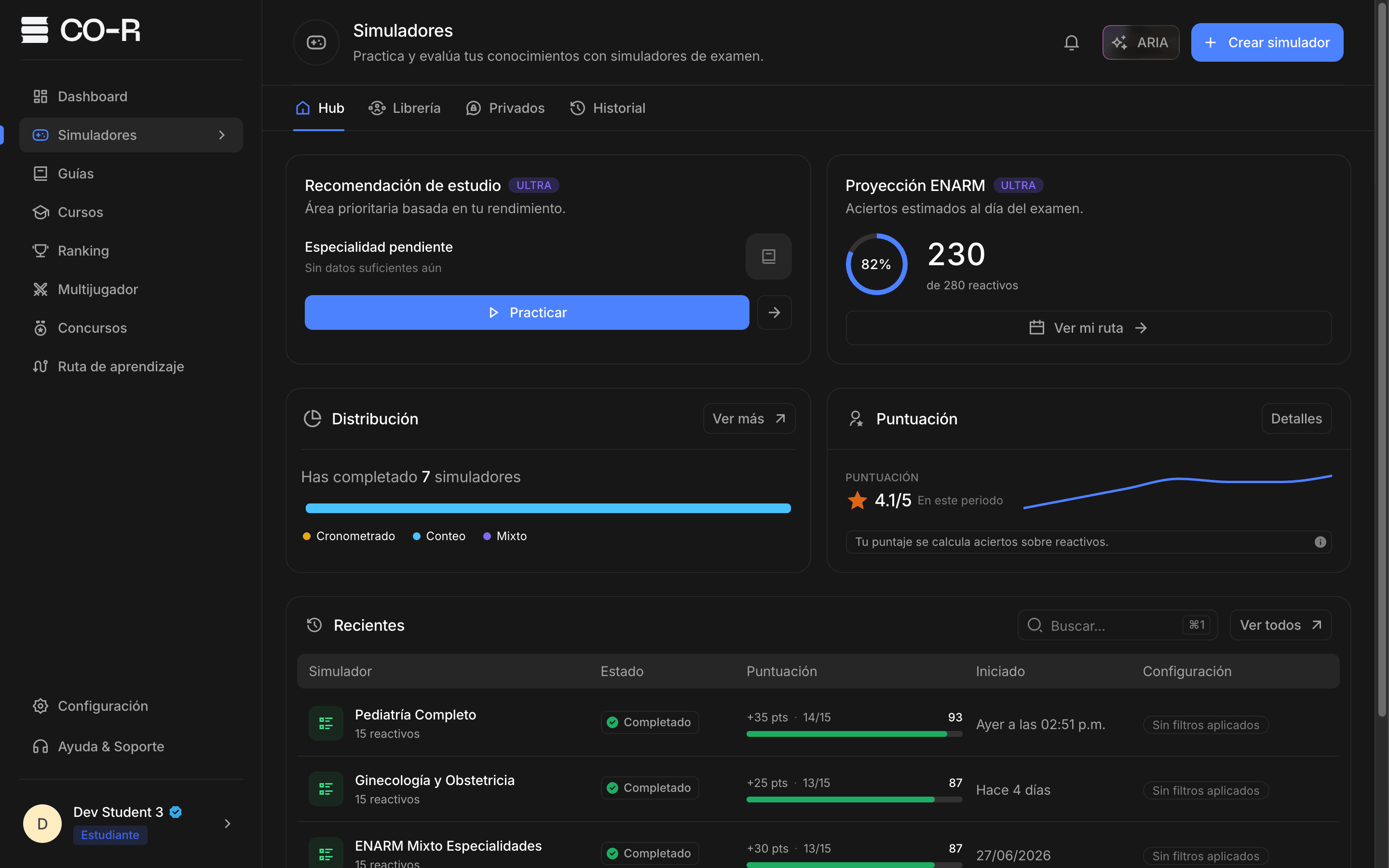Switch to the Historial tab
1389x868 pixels.
608,108
